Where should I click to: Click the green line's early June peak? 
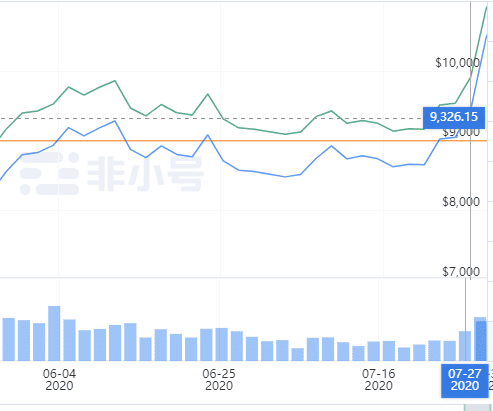[115, 81]
